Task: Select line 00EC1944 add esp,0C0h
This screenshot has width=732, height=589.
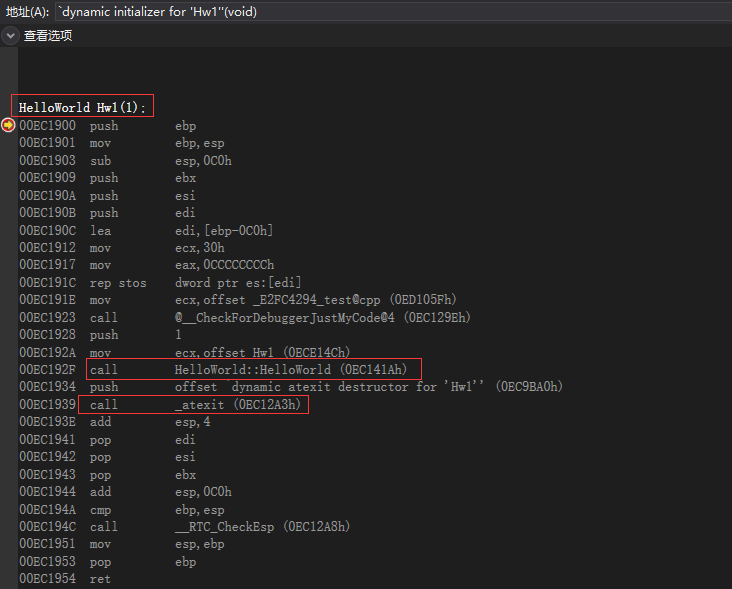Action: click(126, 492)
